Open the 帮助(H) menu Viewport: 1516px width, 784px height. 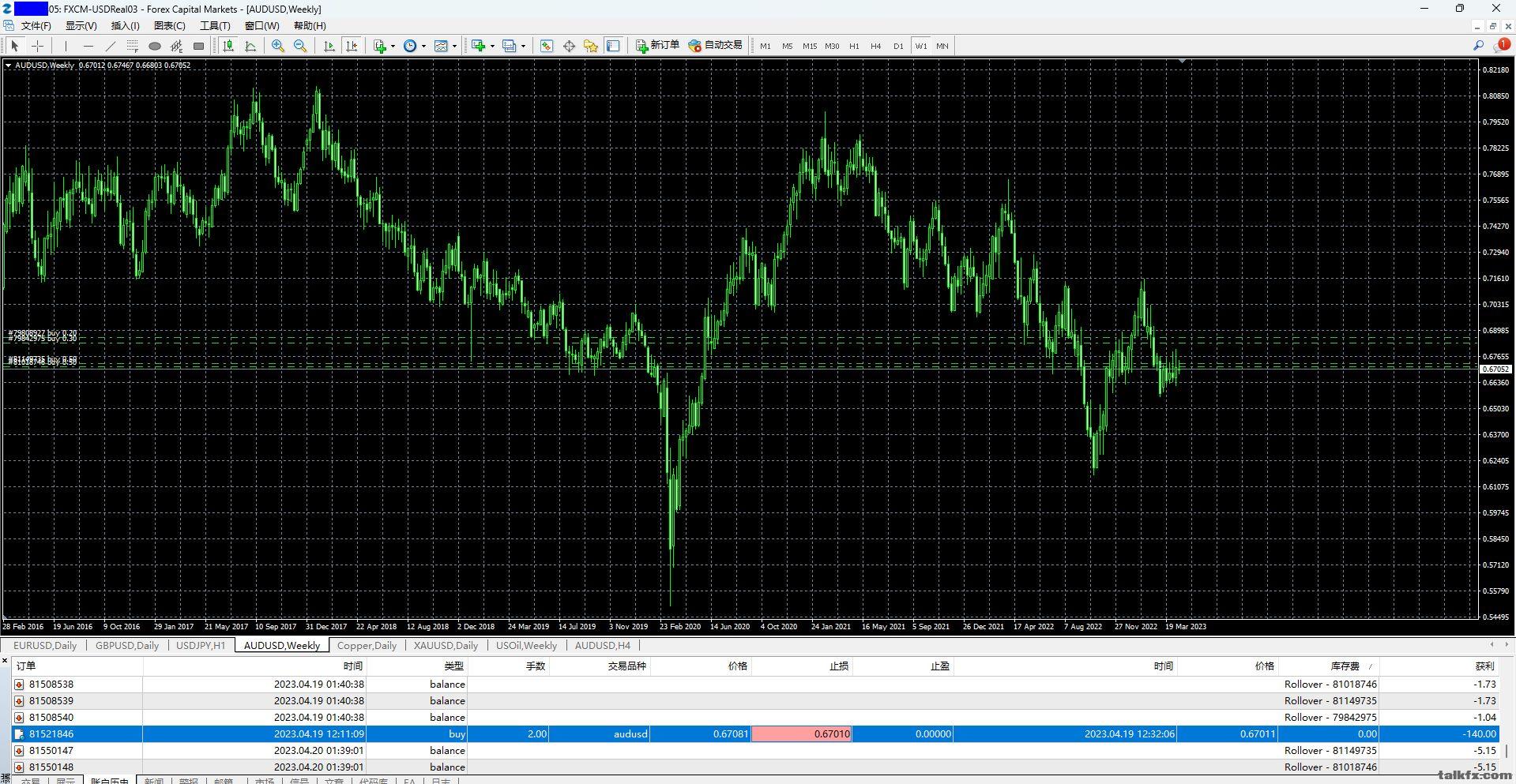310,25
